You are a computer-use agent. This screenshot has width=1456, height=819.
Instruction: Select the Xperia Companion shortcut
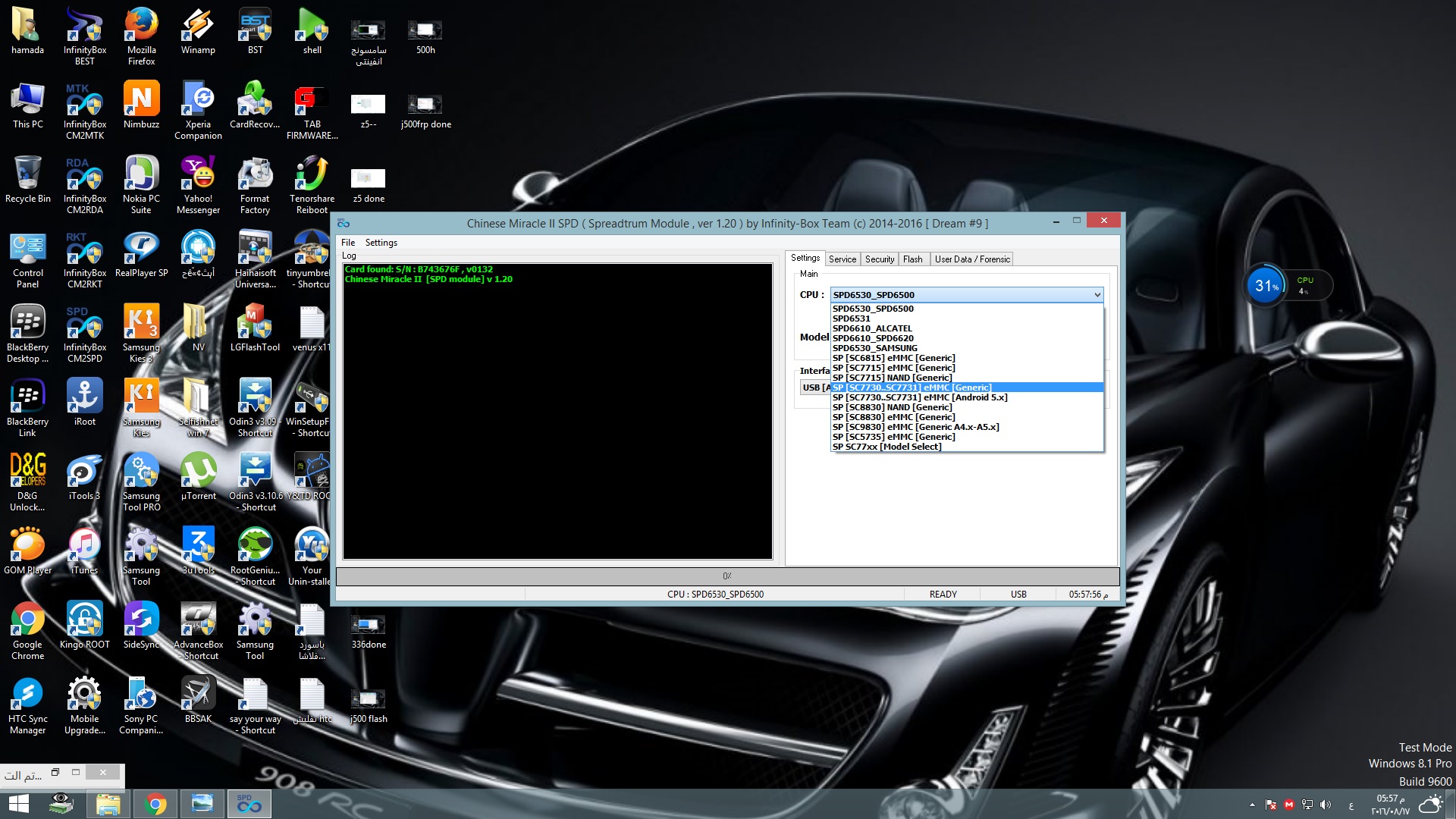[x=198, y=110]
